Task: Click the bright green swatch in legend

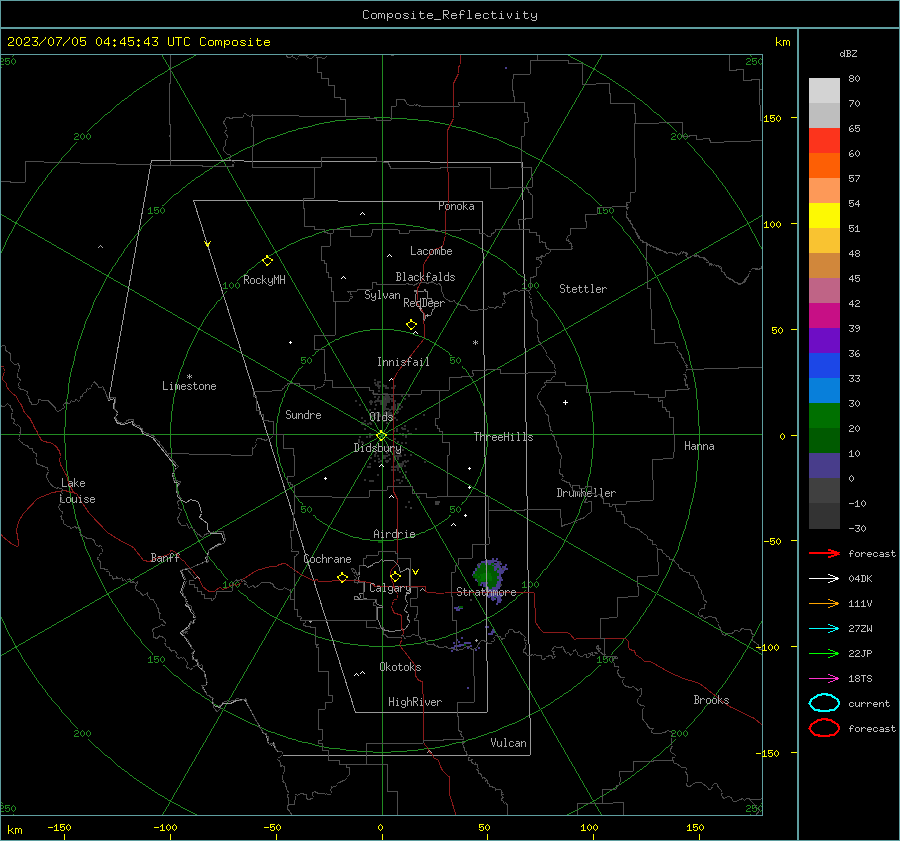Action: point(824,416)
